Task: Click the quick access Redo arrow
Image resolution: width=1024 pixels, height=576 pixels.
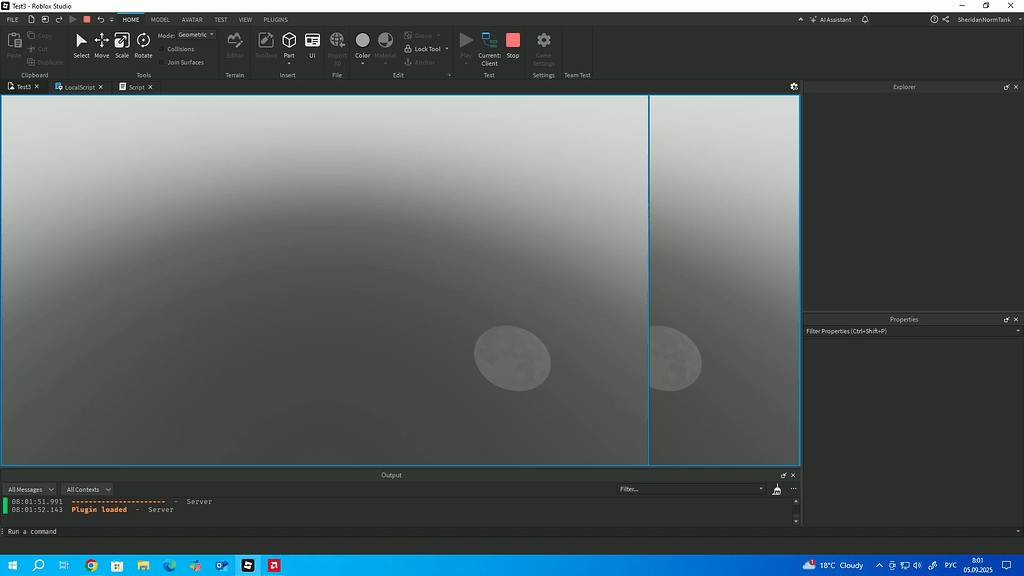Action: click(x=59, y=20)
